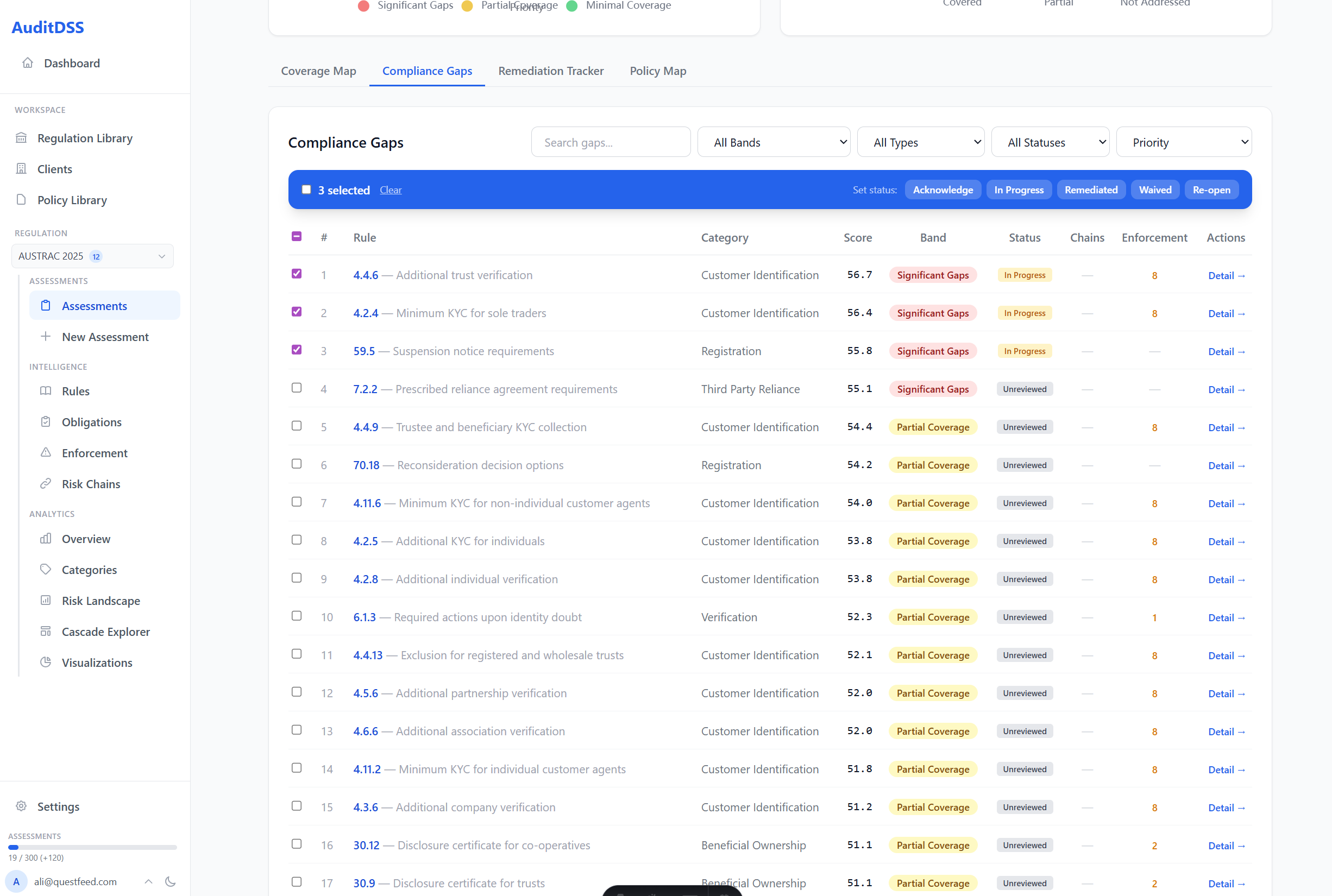Toggle dark mode with the moon icon
This screenshot has width=1332, height=896.
171,882
